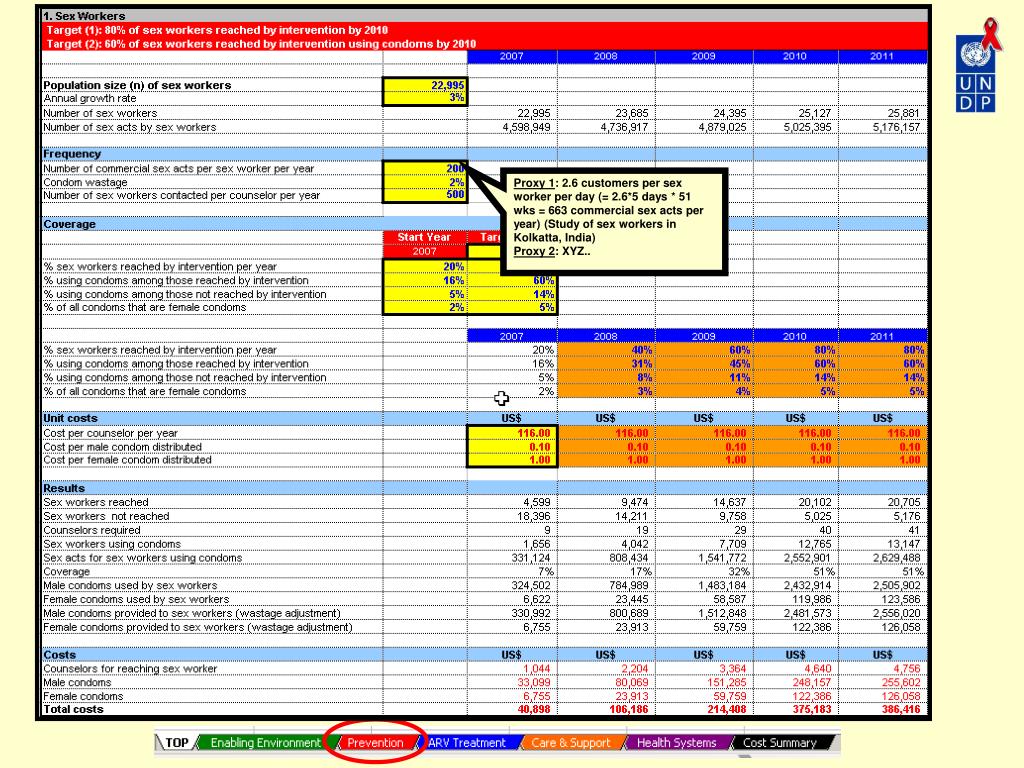Open the Enabling Environment sheet tab
Image resolution: width=1024 pixels, height=768 pixels.
(x=264, y=743)
